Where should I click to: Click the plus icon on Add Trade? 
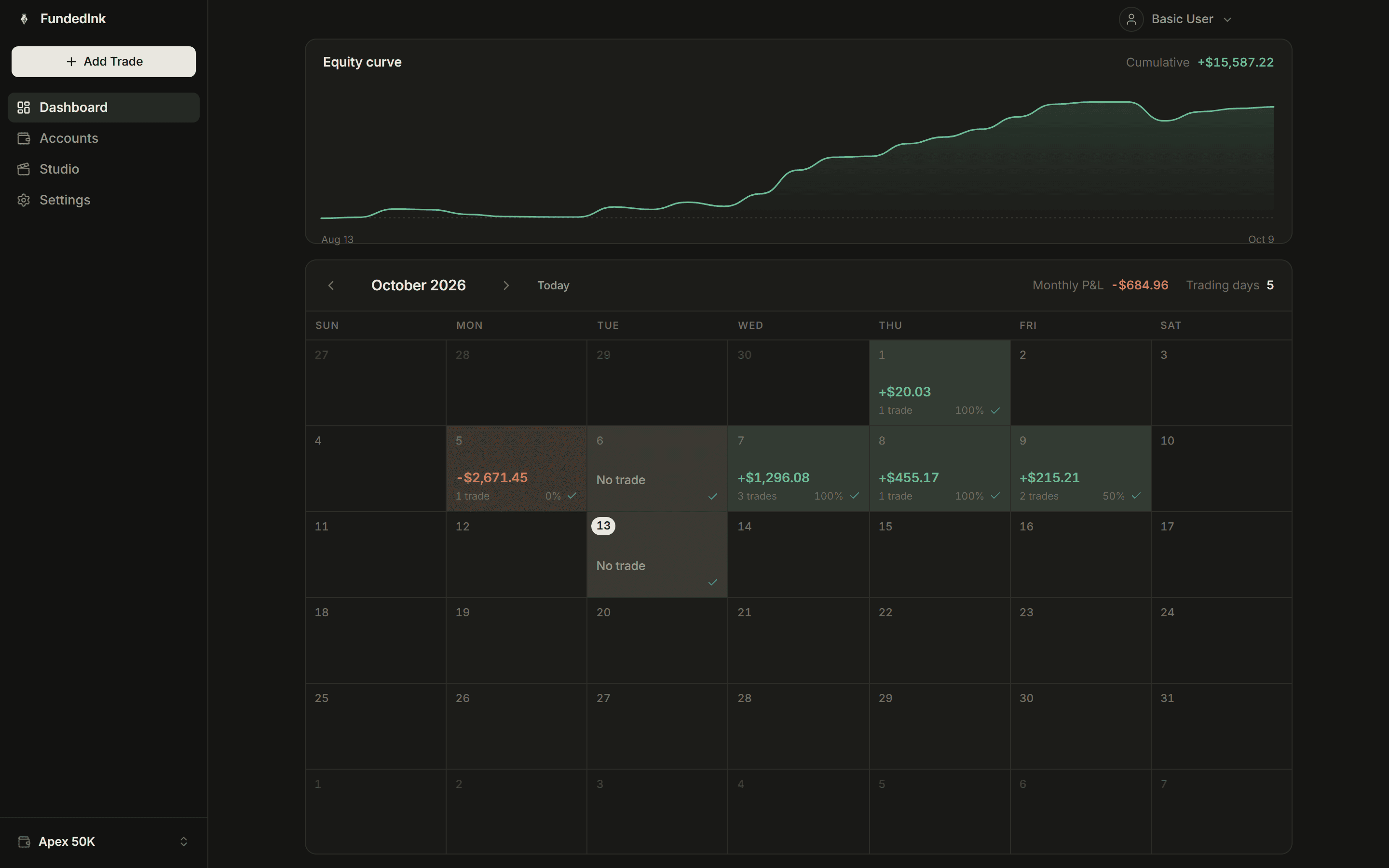[71, 61]
